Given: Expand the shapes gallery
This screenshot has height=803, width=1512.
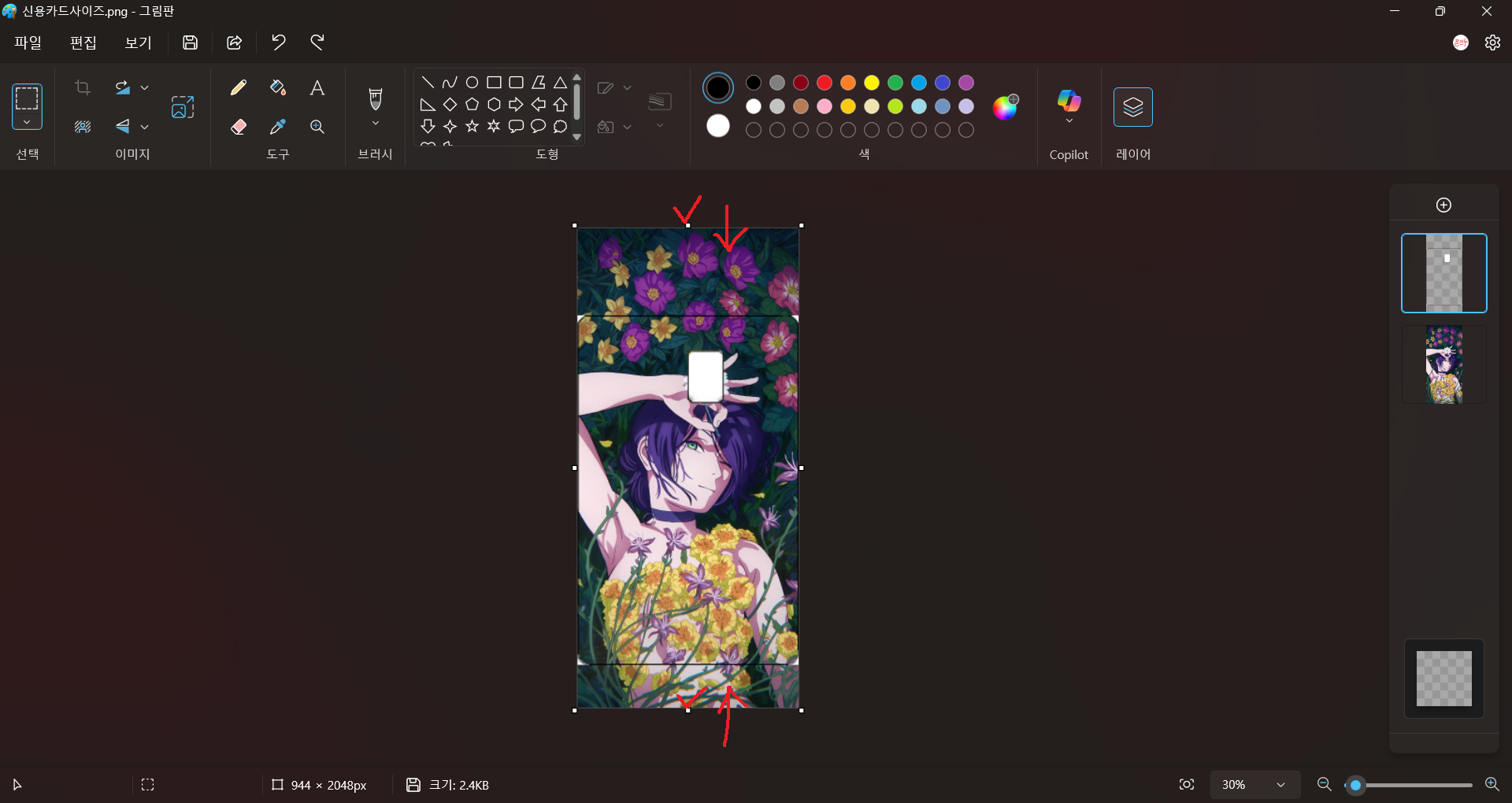Looking at the screenshot, I should 577,137.
